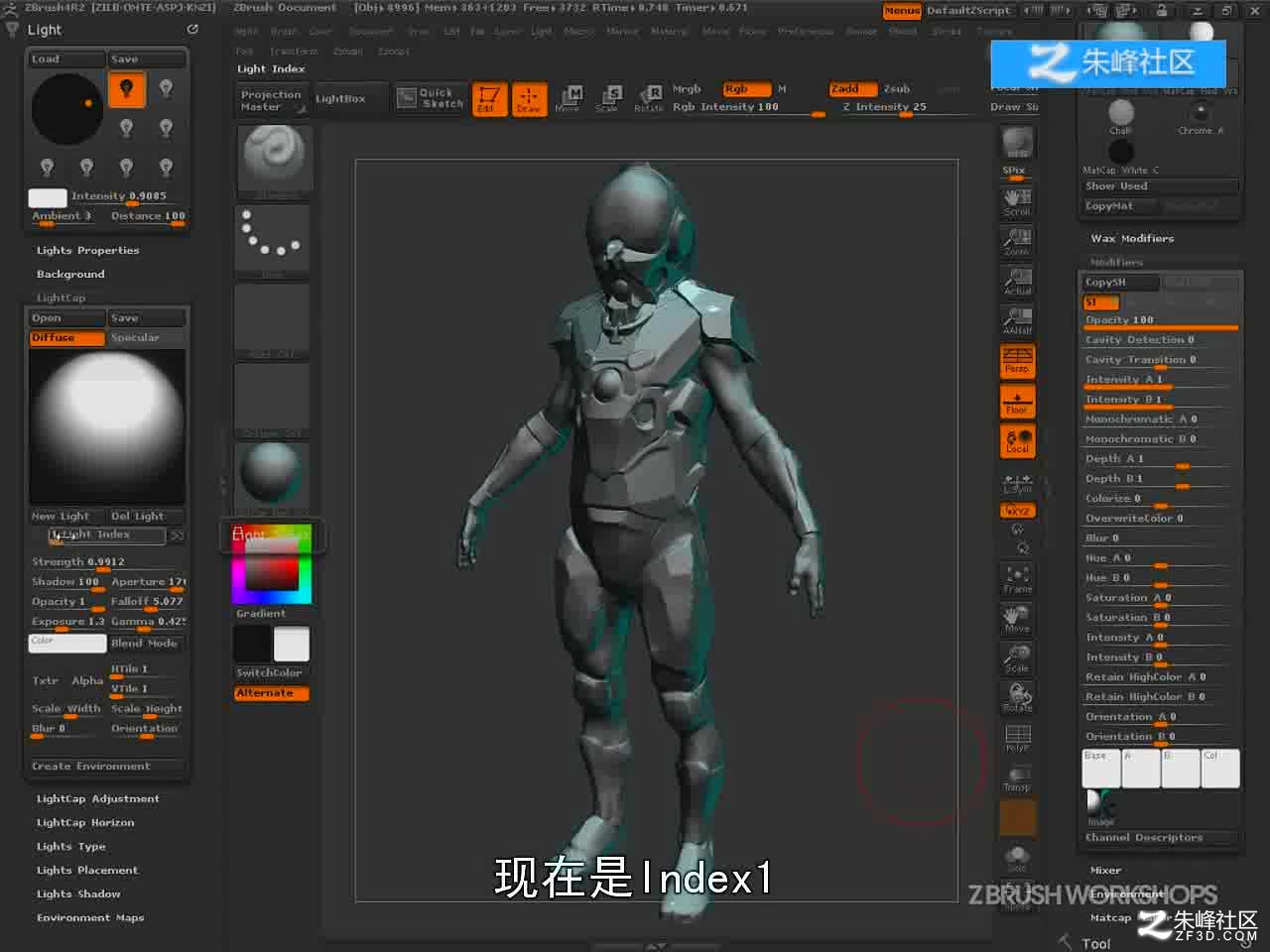This screenshot has width=1270, height=952.
Task: Open Projection Master
Action: point(271,100)
